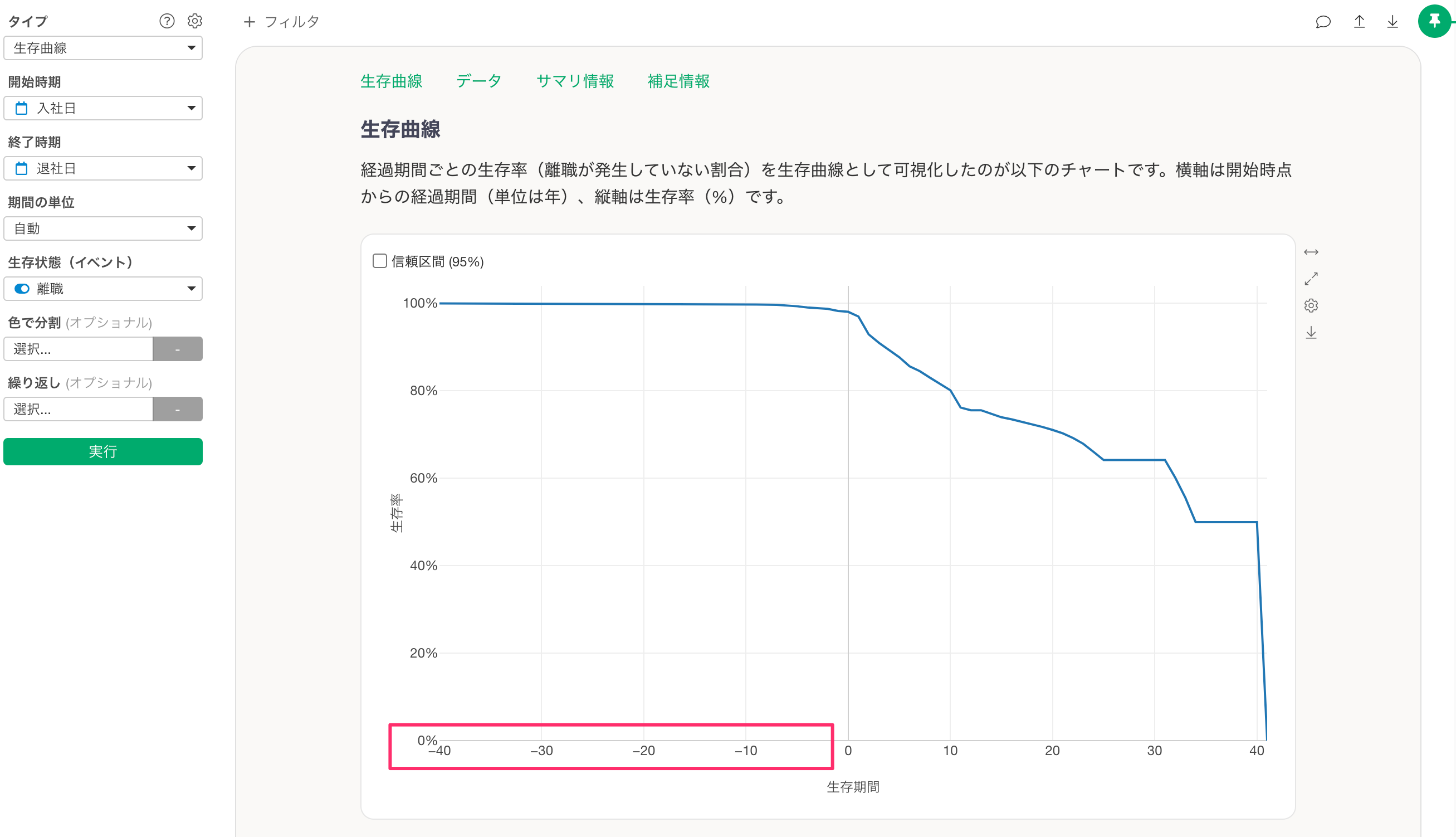The width and height of the screenshot is (1456, 837).
Task: Click the upload arrow icon at top right
Action: tap(1359, 22)
